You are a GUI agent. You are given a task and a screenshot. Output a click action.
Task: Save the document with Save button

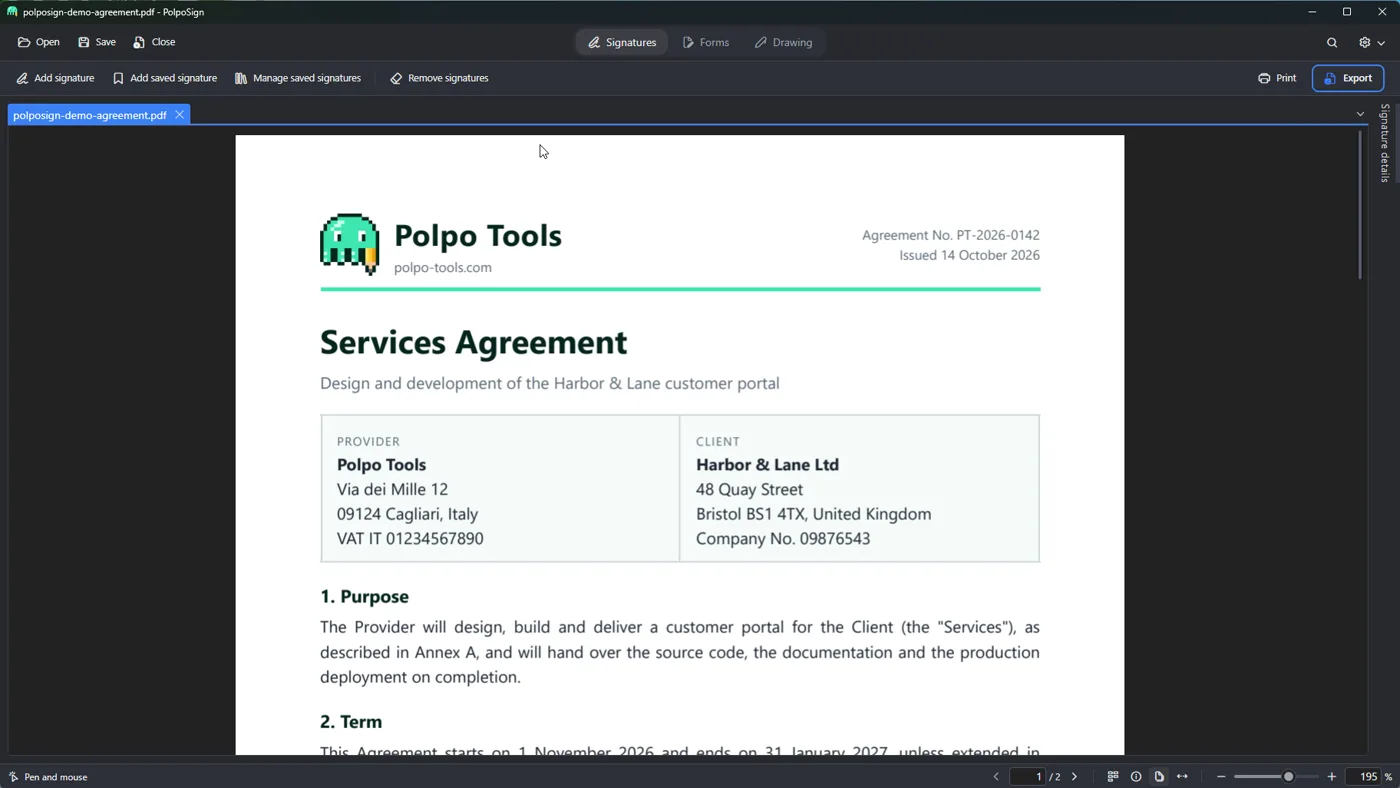(x=97, y=42)
